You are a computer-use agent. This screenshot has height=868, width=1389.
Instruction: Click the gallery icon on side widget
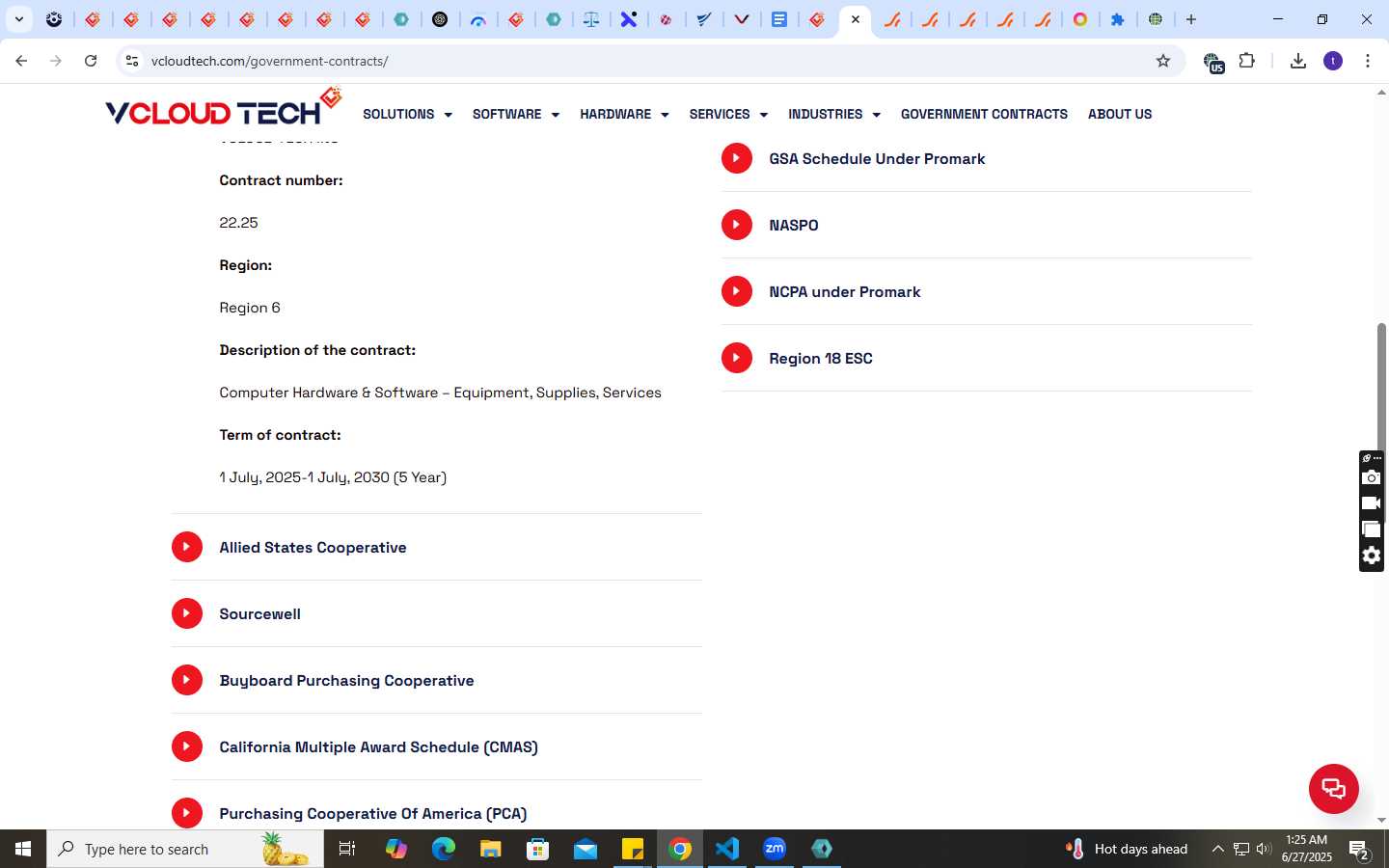coord(1371,529)
